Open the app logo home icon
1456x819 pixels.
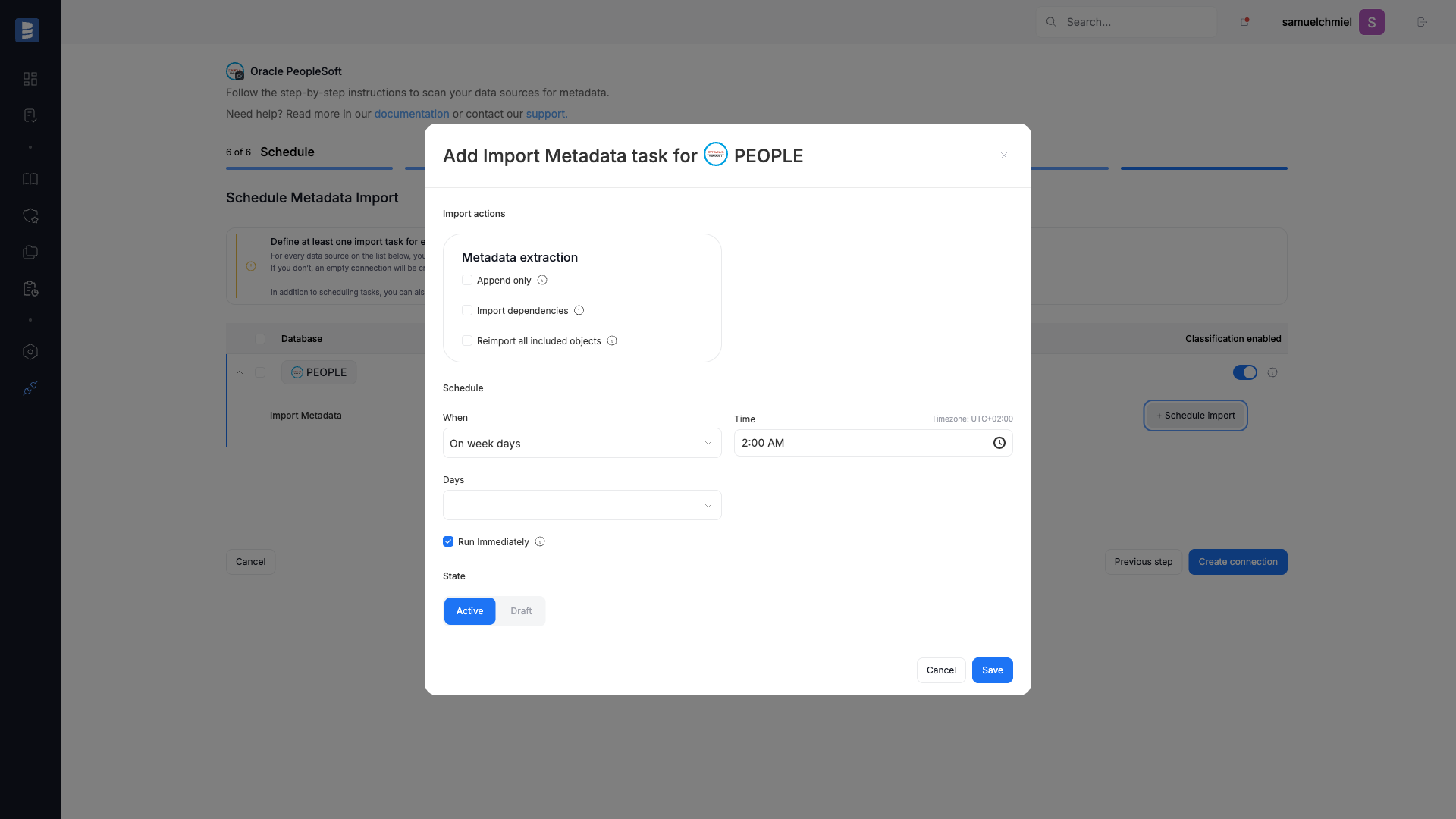[27, 30]
